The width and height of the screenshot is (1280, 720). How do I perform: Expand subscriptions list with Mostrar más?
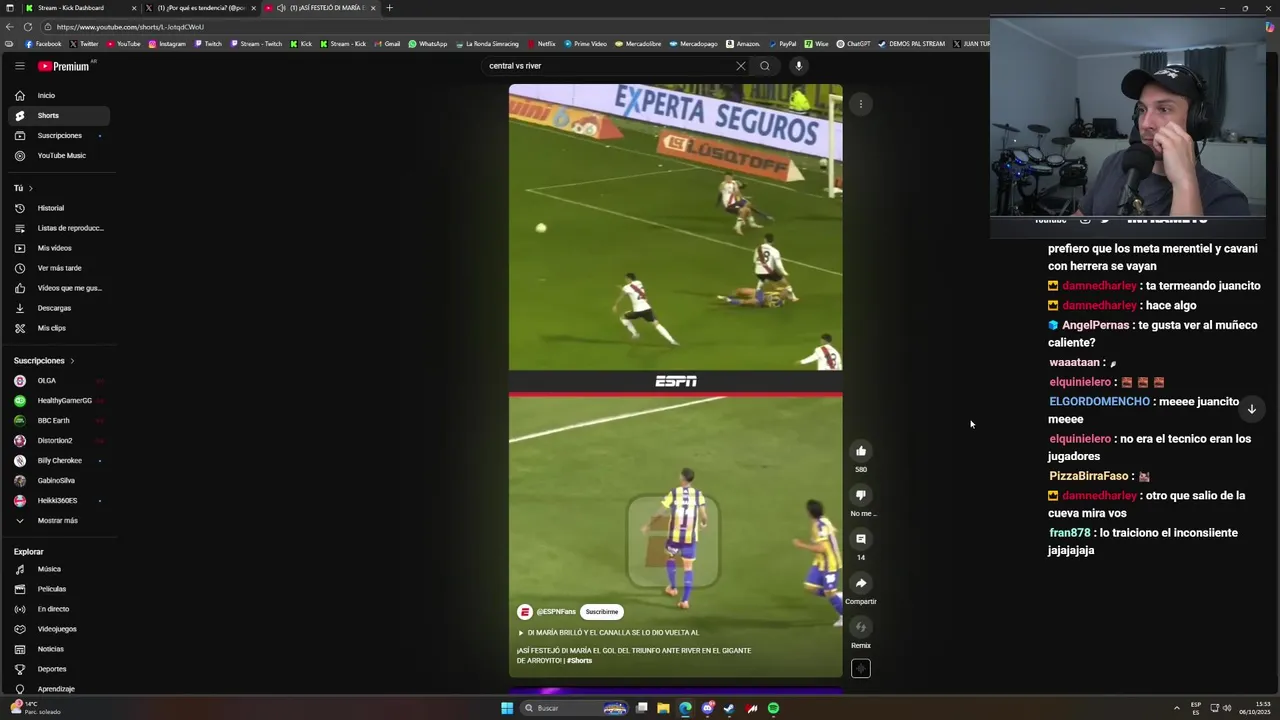click(x=59, y=520)
